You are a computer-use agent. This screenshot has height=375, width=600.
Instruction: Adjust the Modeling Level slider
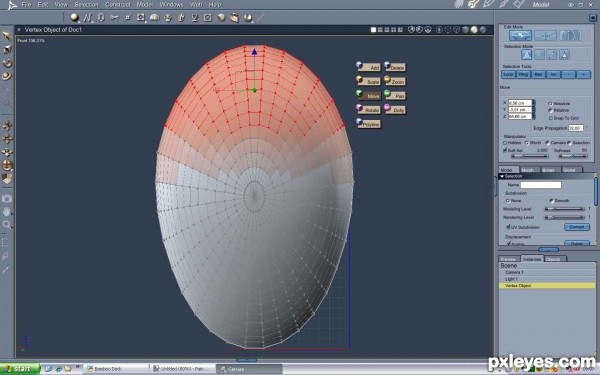[x=564, y=209]
